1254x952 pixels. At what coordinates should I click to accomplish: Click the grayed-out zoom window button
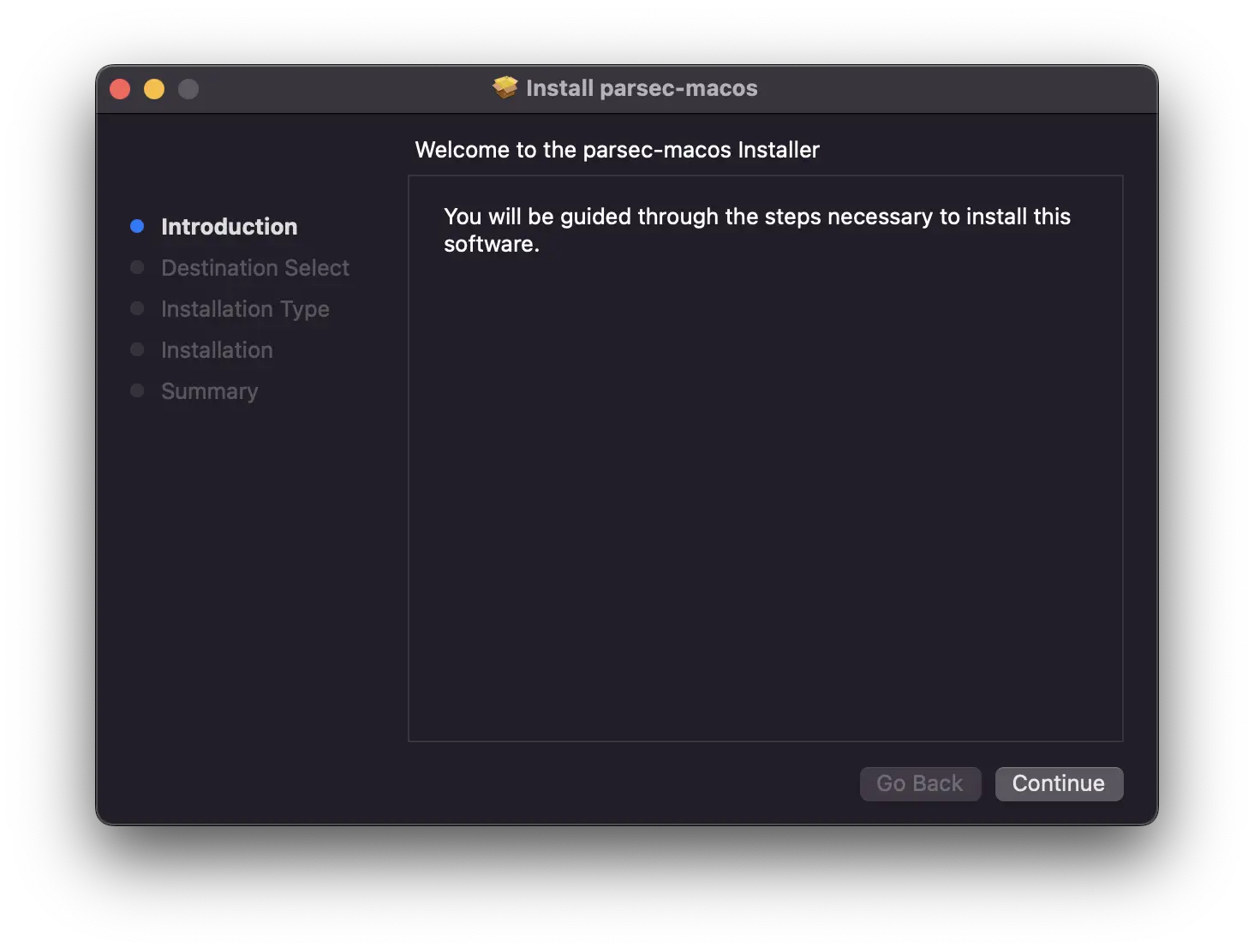(188, 89)
